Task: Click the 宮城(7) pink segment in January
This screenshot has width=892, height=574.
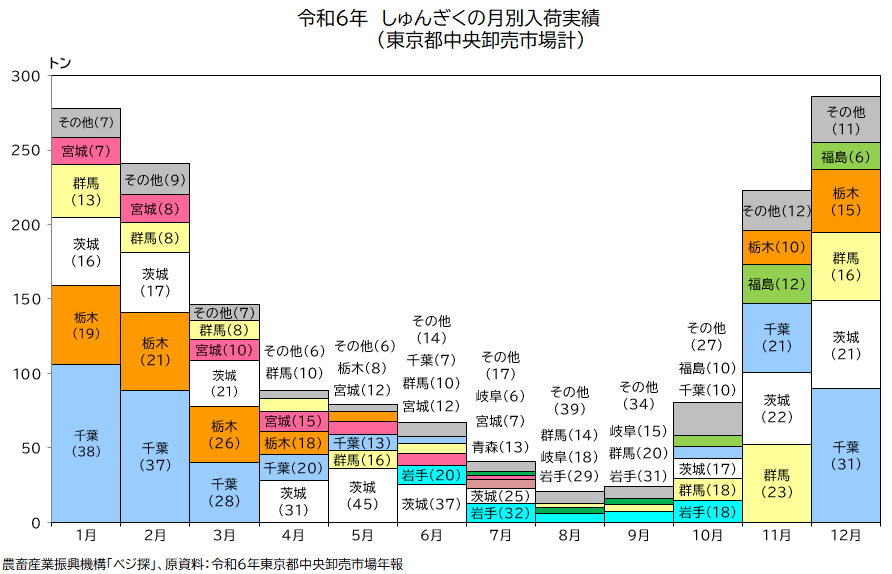Action: 86,151
